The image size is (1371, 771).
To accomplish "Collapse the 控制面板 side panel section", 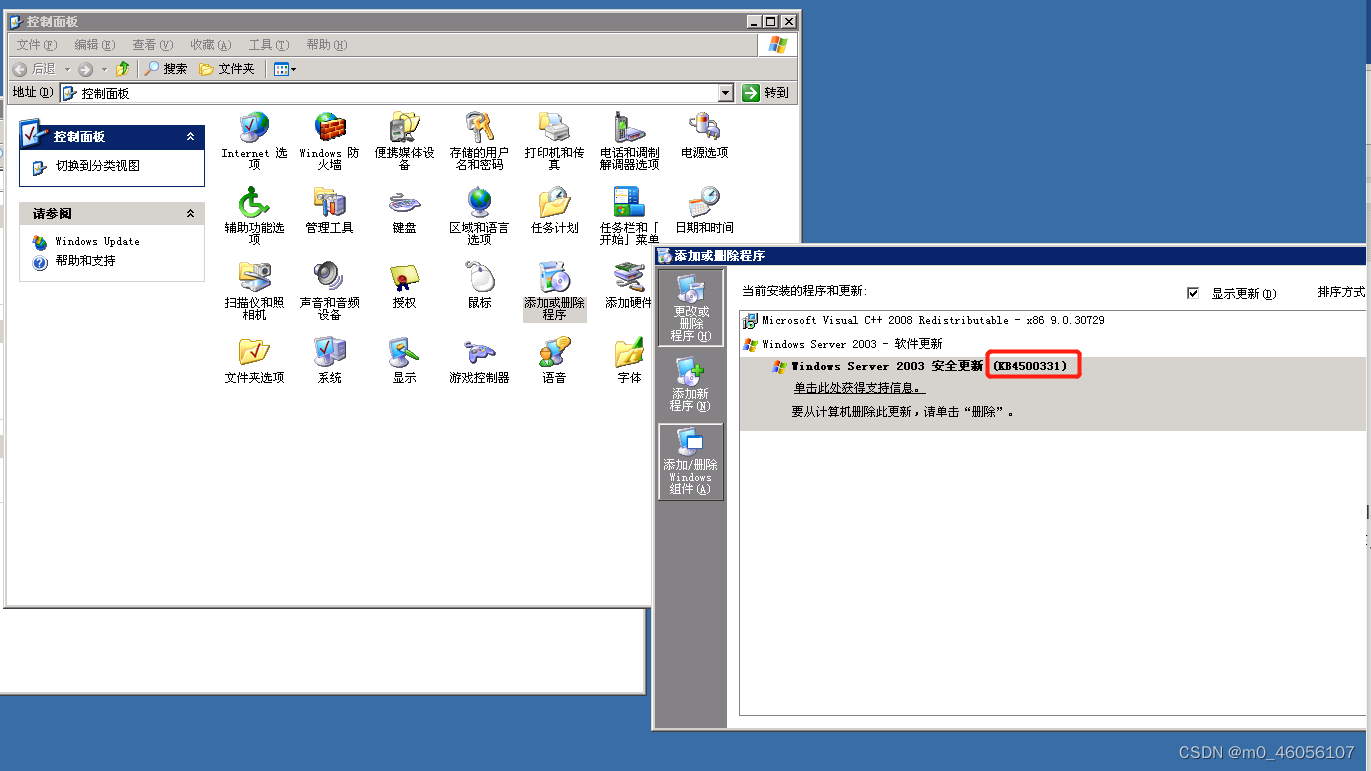I will pos(190,136).
